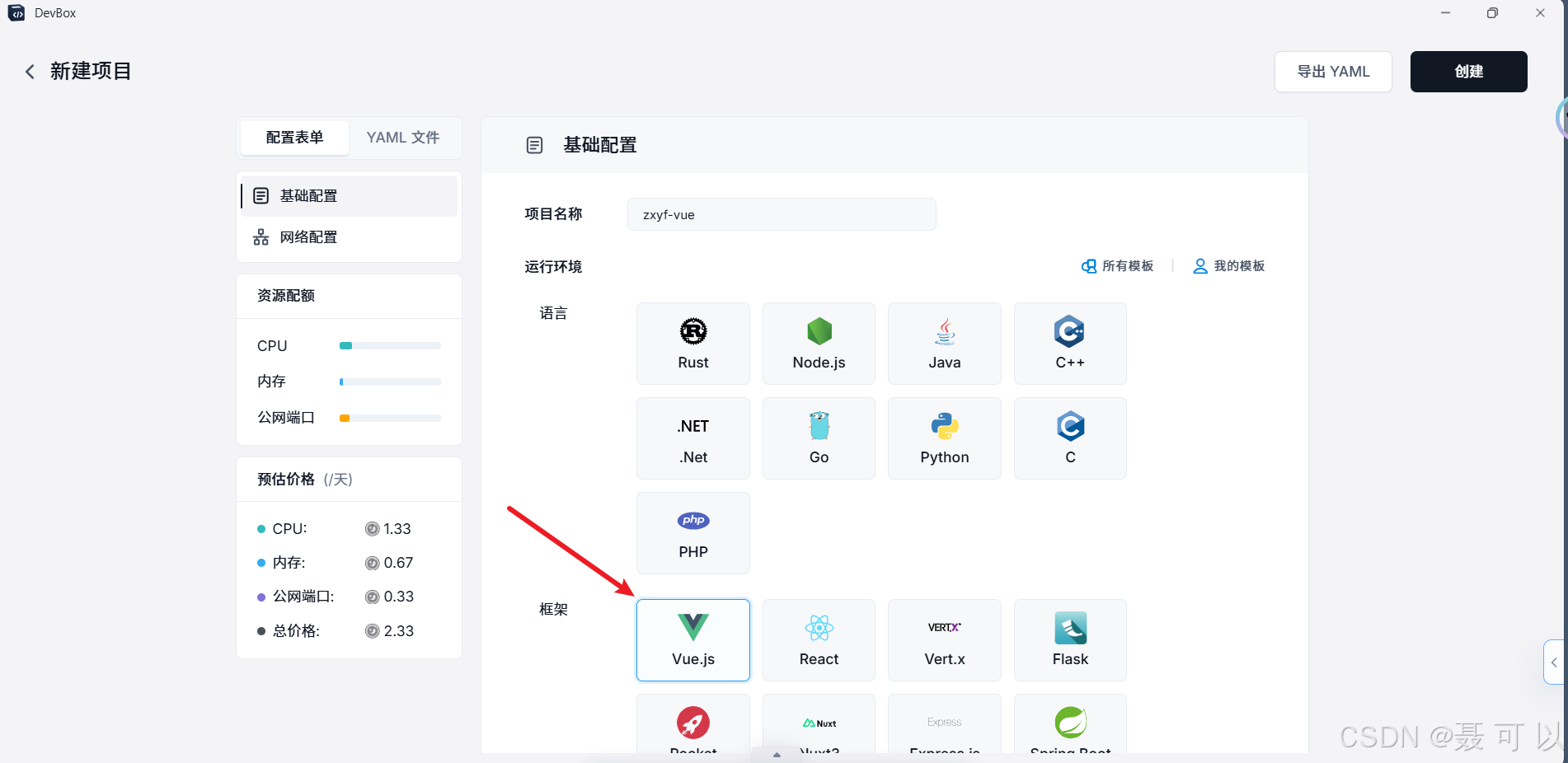This screenshot has height=763, width=1568.
Task: Click the CPU quota usage bar
Action: 390,346
